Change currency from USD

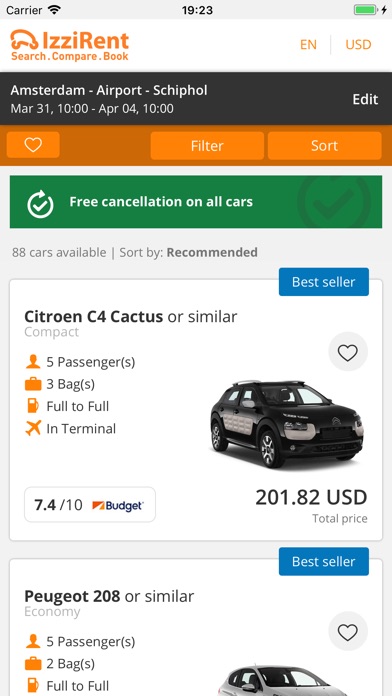click(x=358, y=45)
